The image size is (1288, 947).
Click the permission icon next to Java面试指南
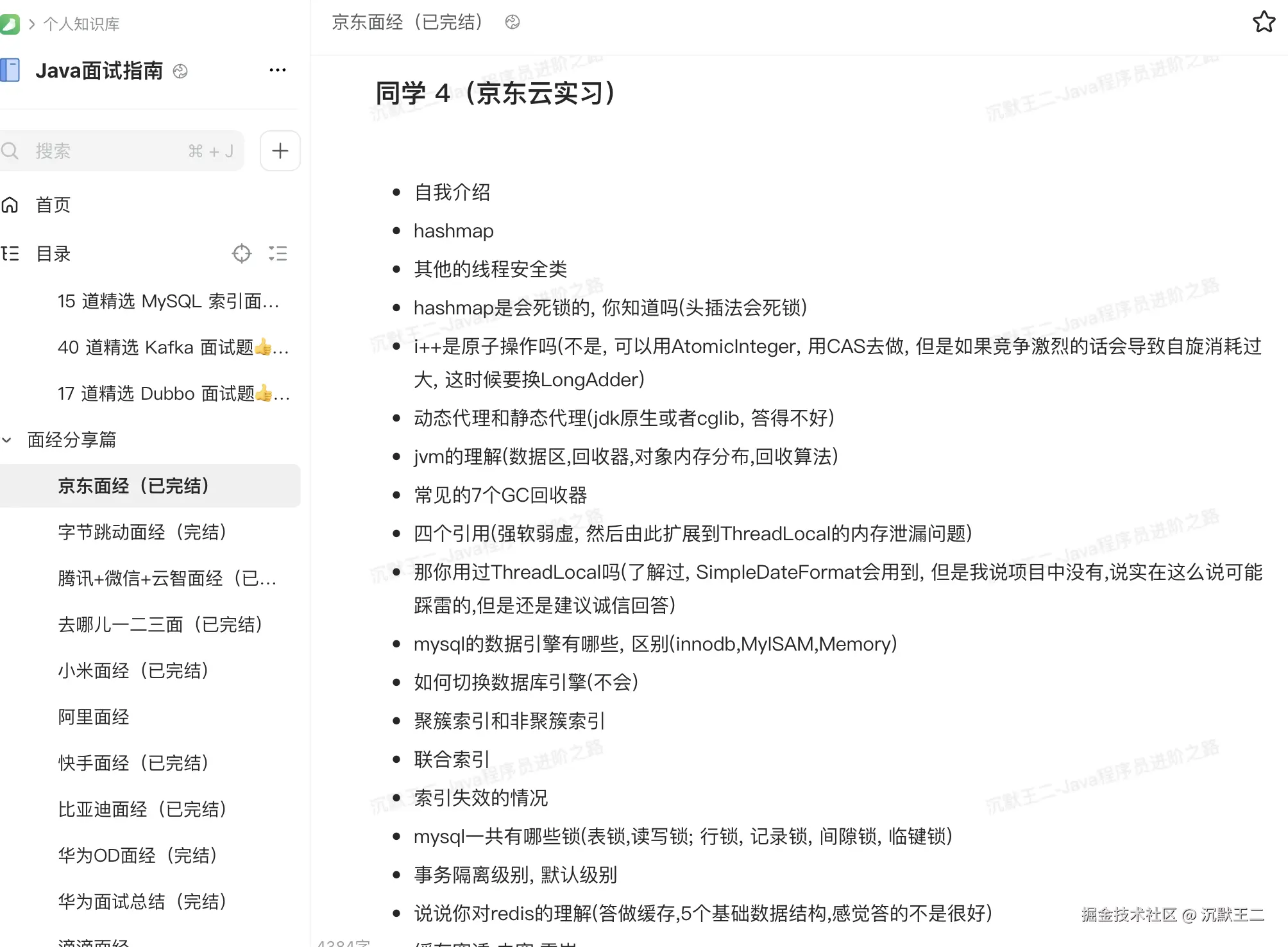click(x=180, y=71)
